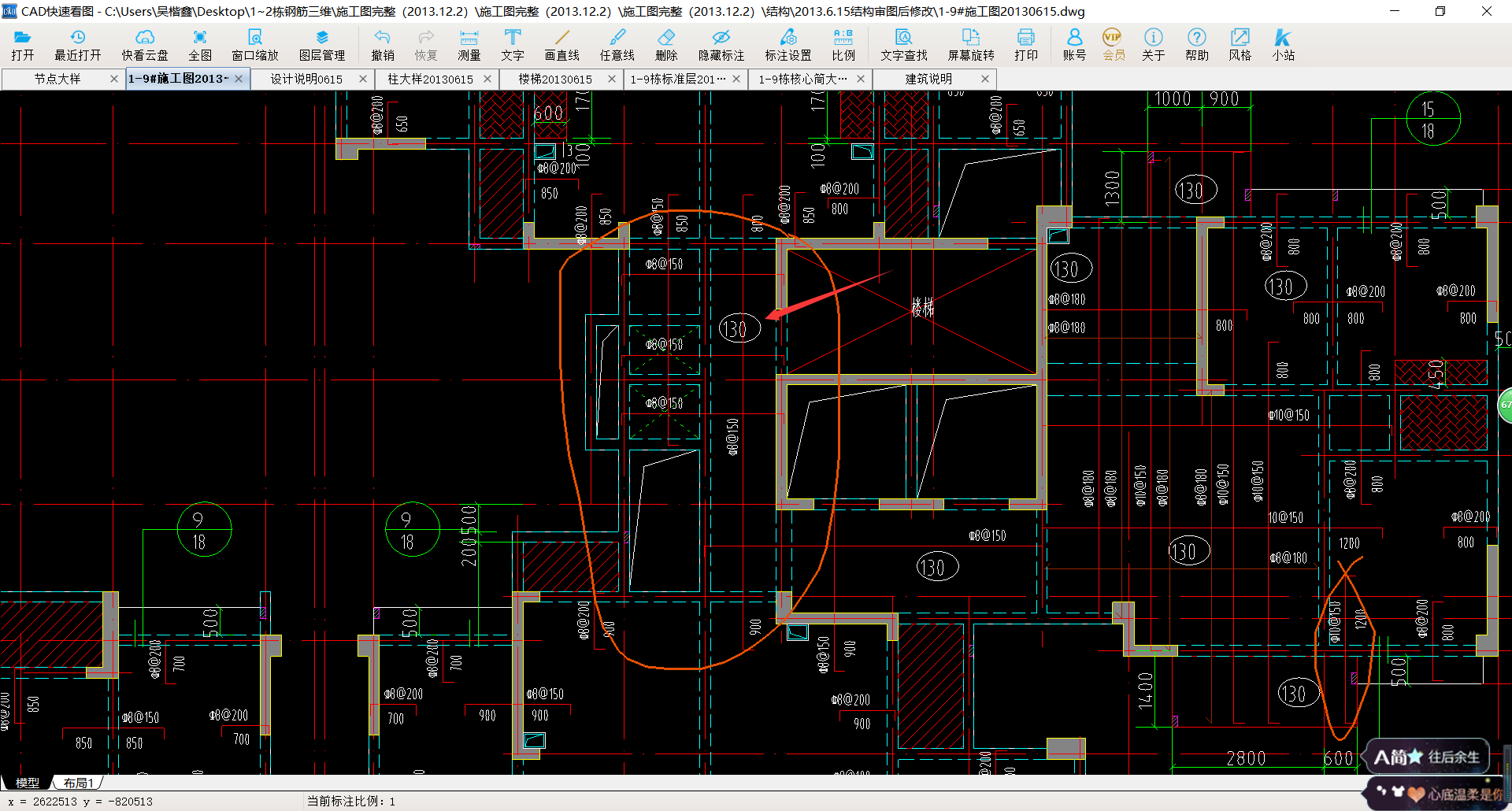Undo with the 撤销 button
1512x811 pixels.
pyautogui.click(x=383, y=45)
